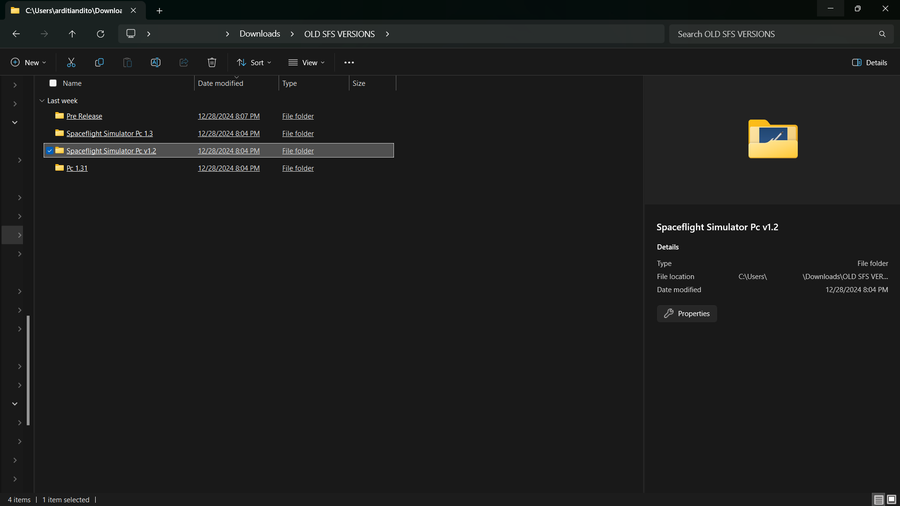Screen dimensions: 900x506
Task: Click File folder type of Pc 1.31
Action: click(298, 168)
